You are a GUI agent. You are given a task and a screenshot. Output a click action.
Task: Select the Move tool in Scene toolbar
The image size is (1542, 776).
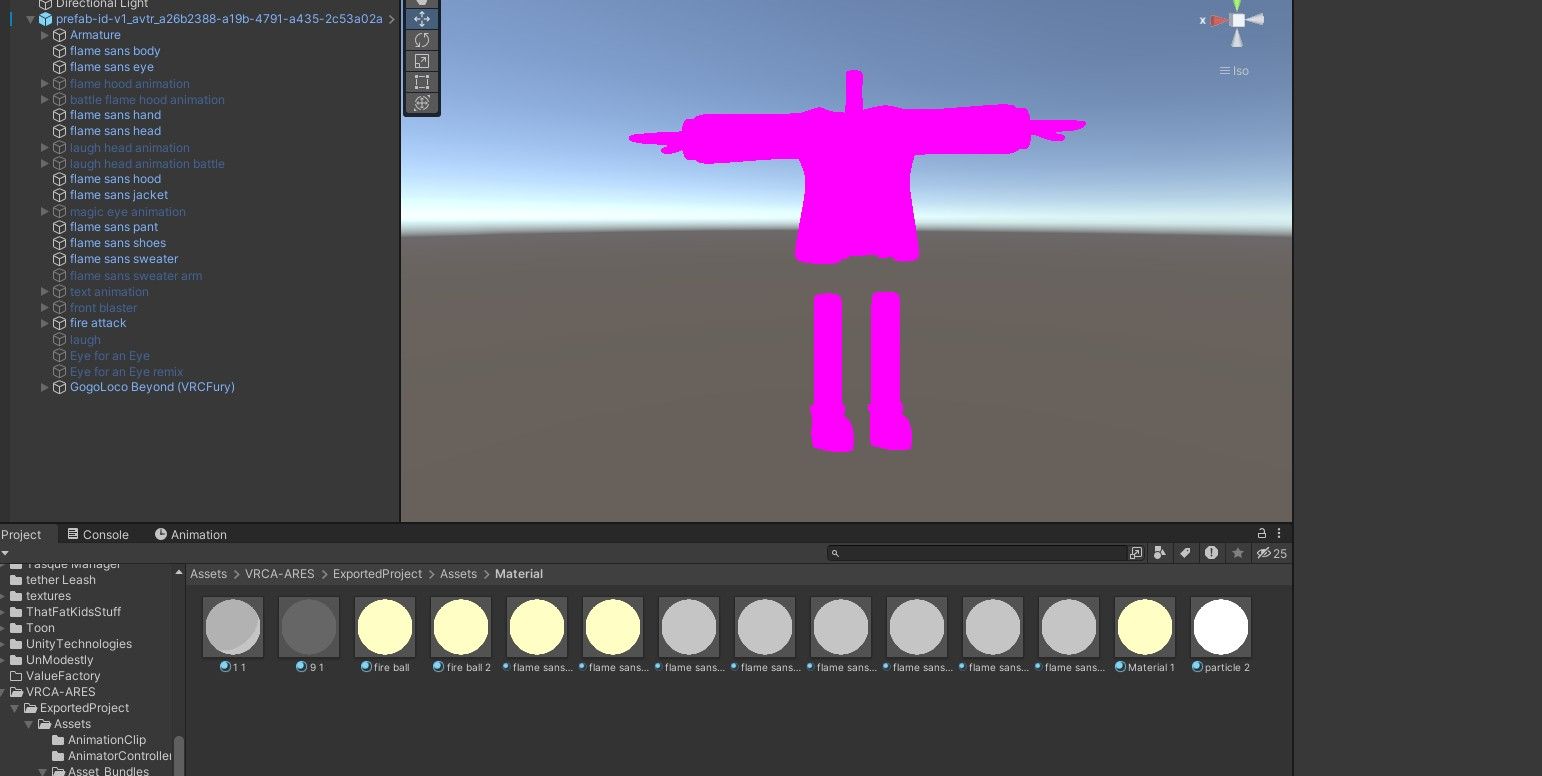click(x=422, y=19)
